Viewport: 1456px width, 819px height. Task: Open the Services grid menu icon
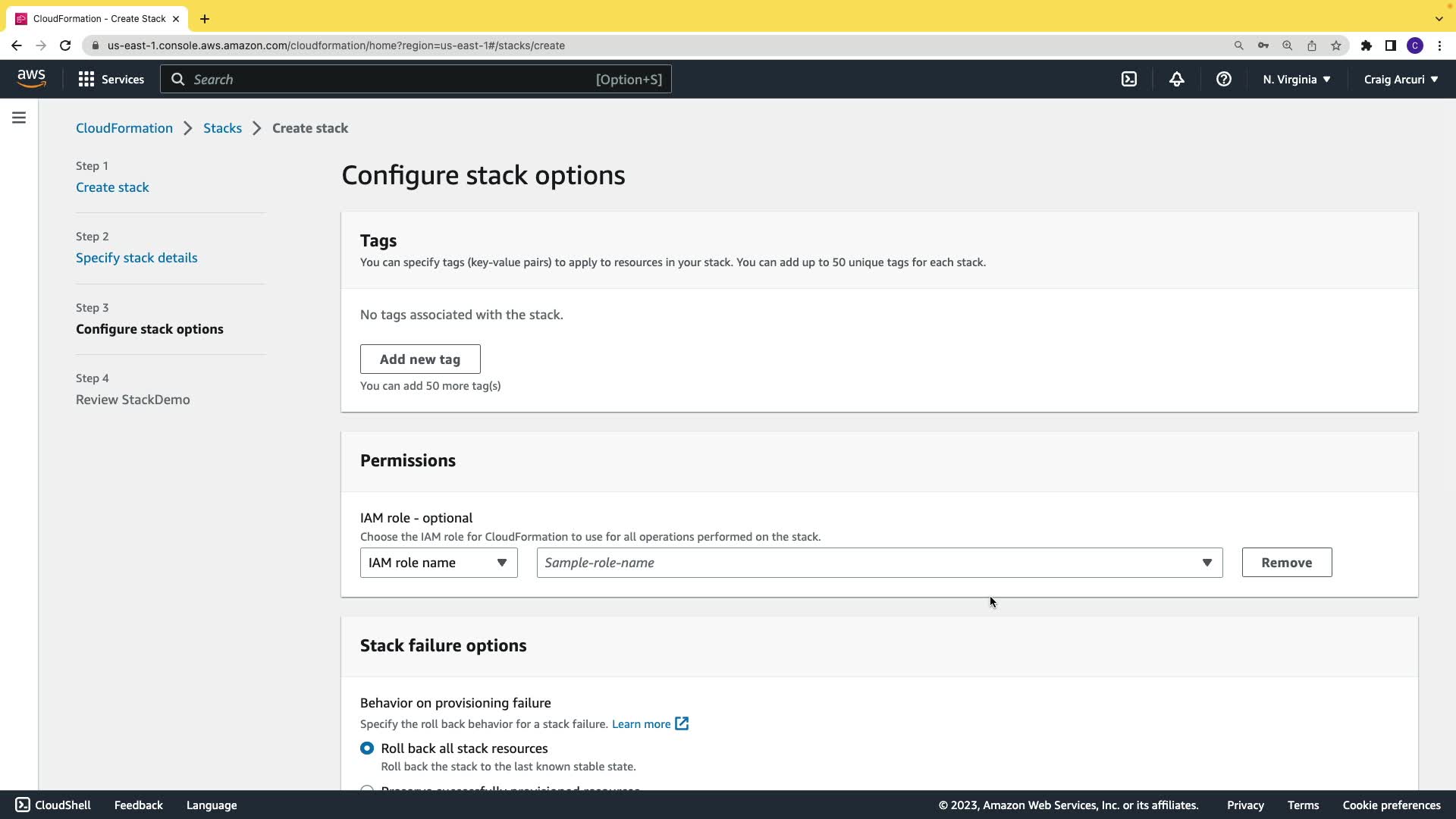pos(86,79)
